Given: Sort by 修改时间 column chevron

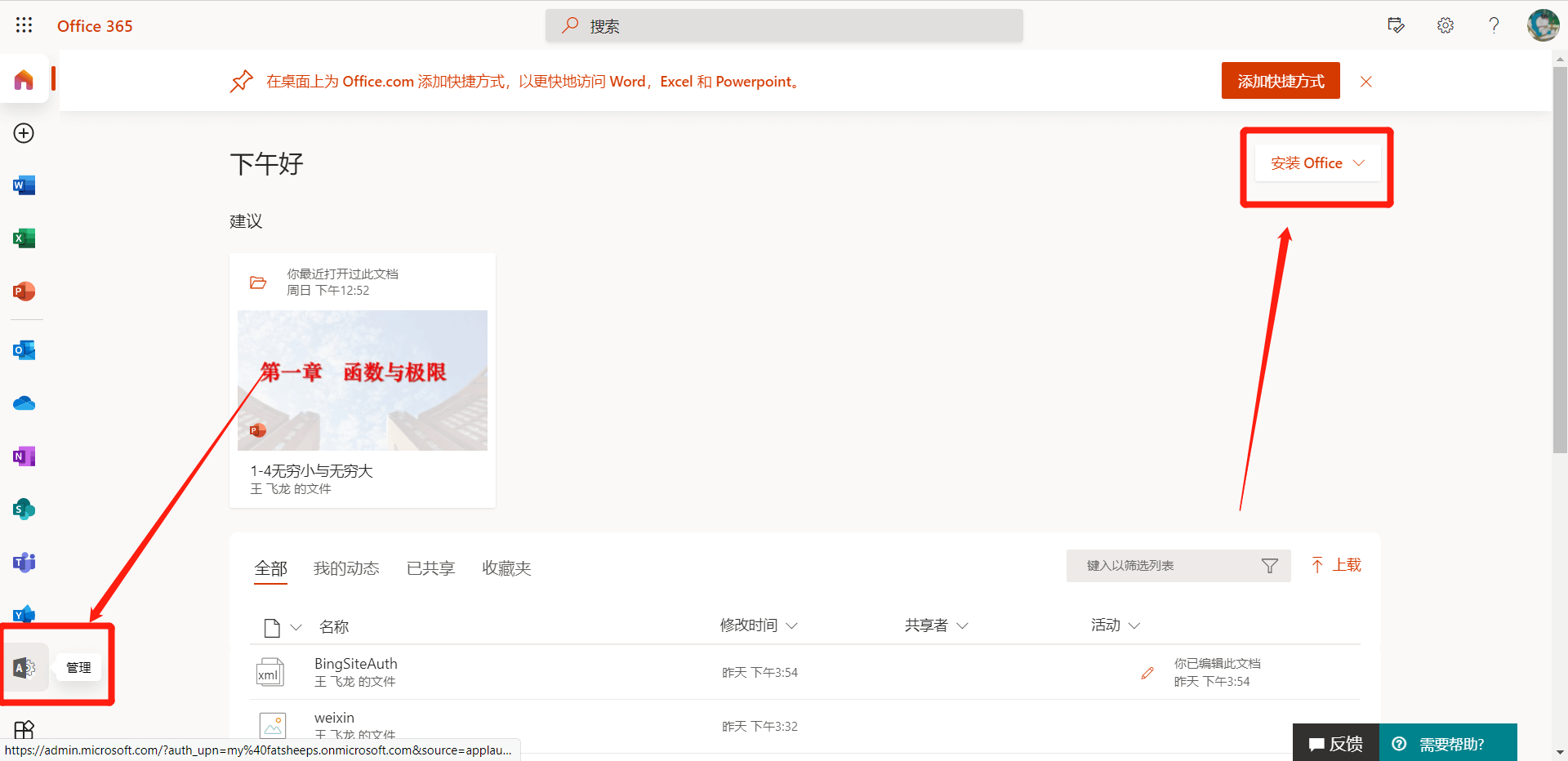Looking at the screenshot, I should 791,626.
